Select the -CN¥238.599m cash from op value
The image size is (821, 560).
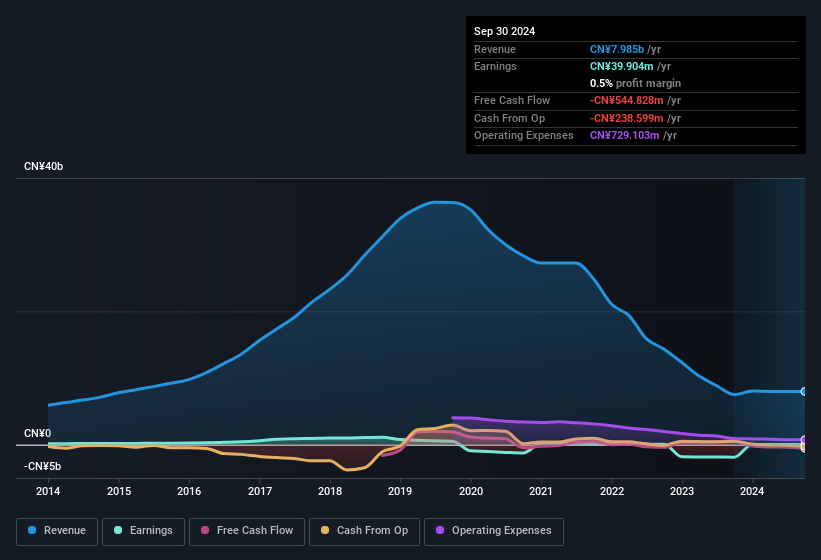coord(626,118)
